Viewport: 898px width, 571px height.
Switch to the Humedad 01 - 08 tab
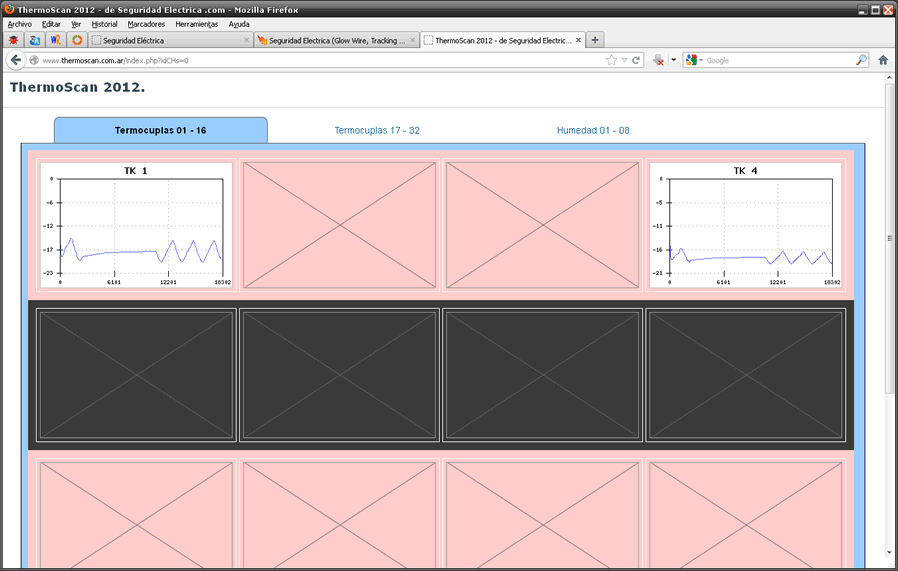(593, 130)
